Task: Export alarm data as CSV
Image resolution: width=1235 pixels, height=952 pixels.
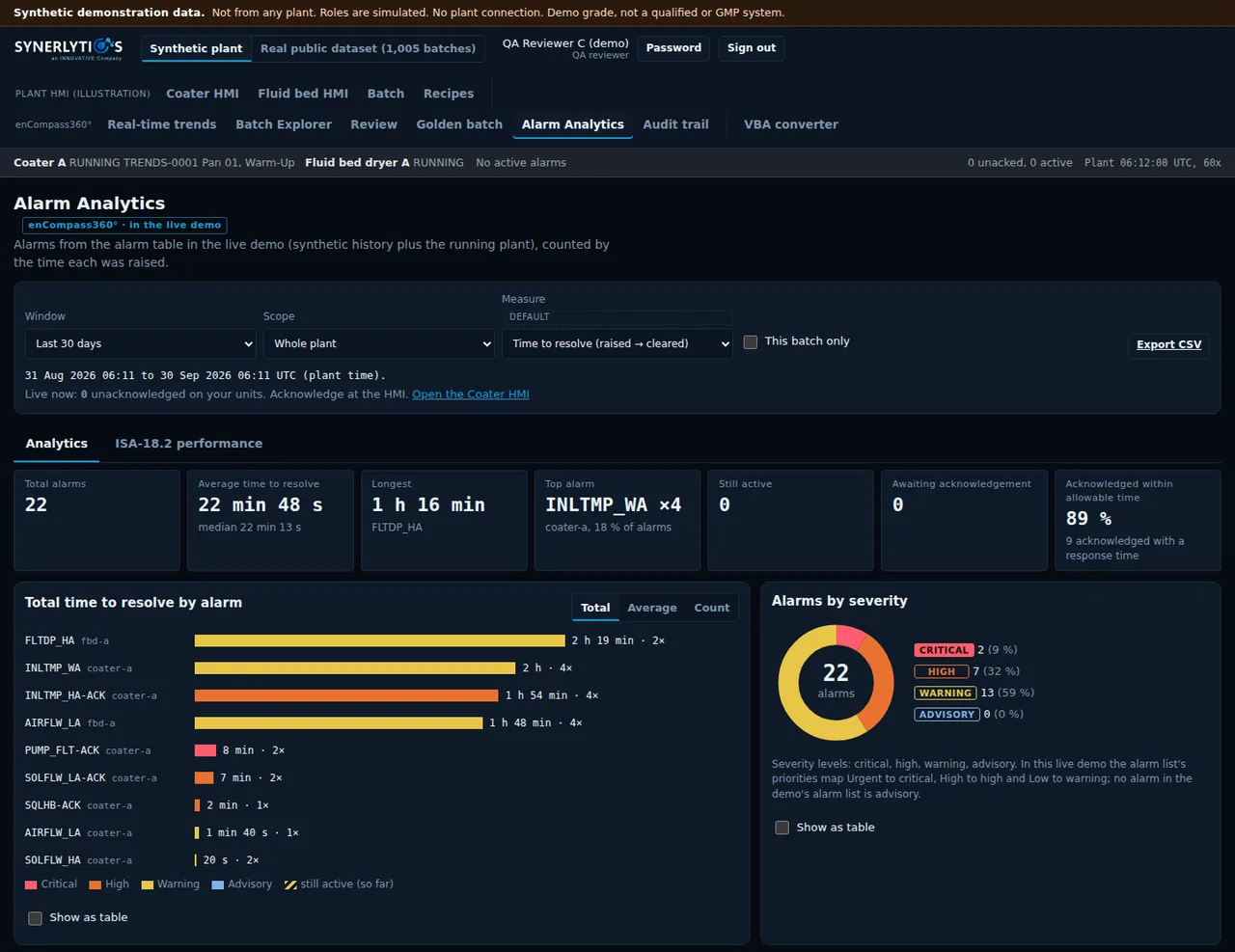Action: [x=1168, y=344]
